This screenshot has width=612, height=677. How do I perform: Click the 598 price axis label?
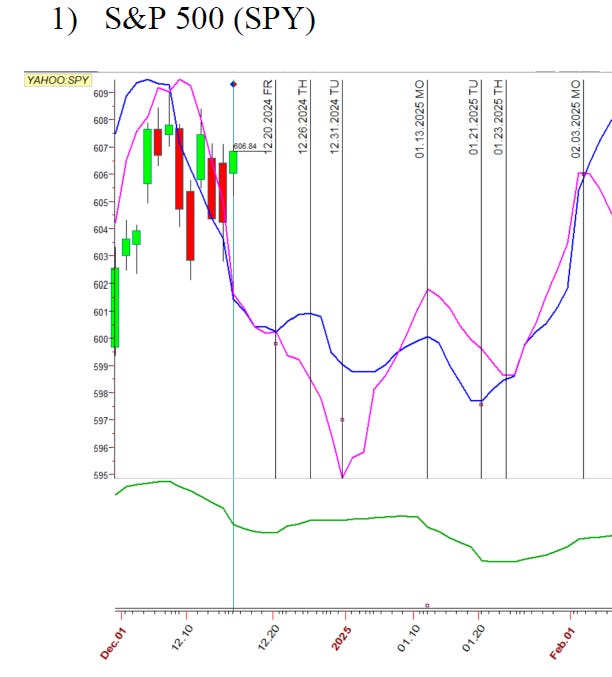click(x=100, y=393)
